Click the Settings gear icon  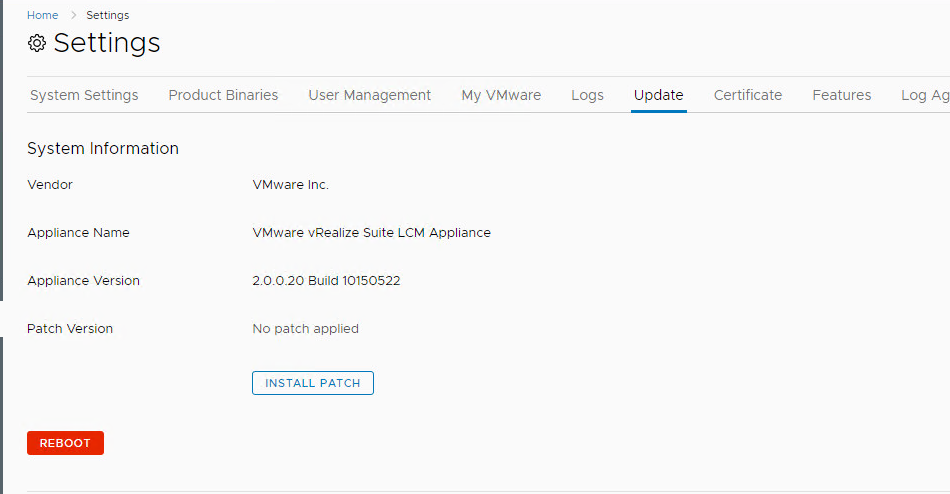point(37,43)
